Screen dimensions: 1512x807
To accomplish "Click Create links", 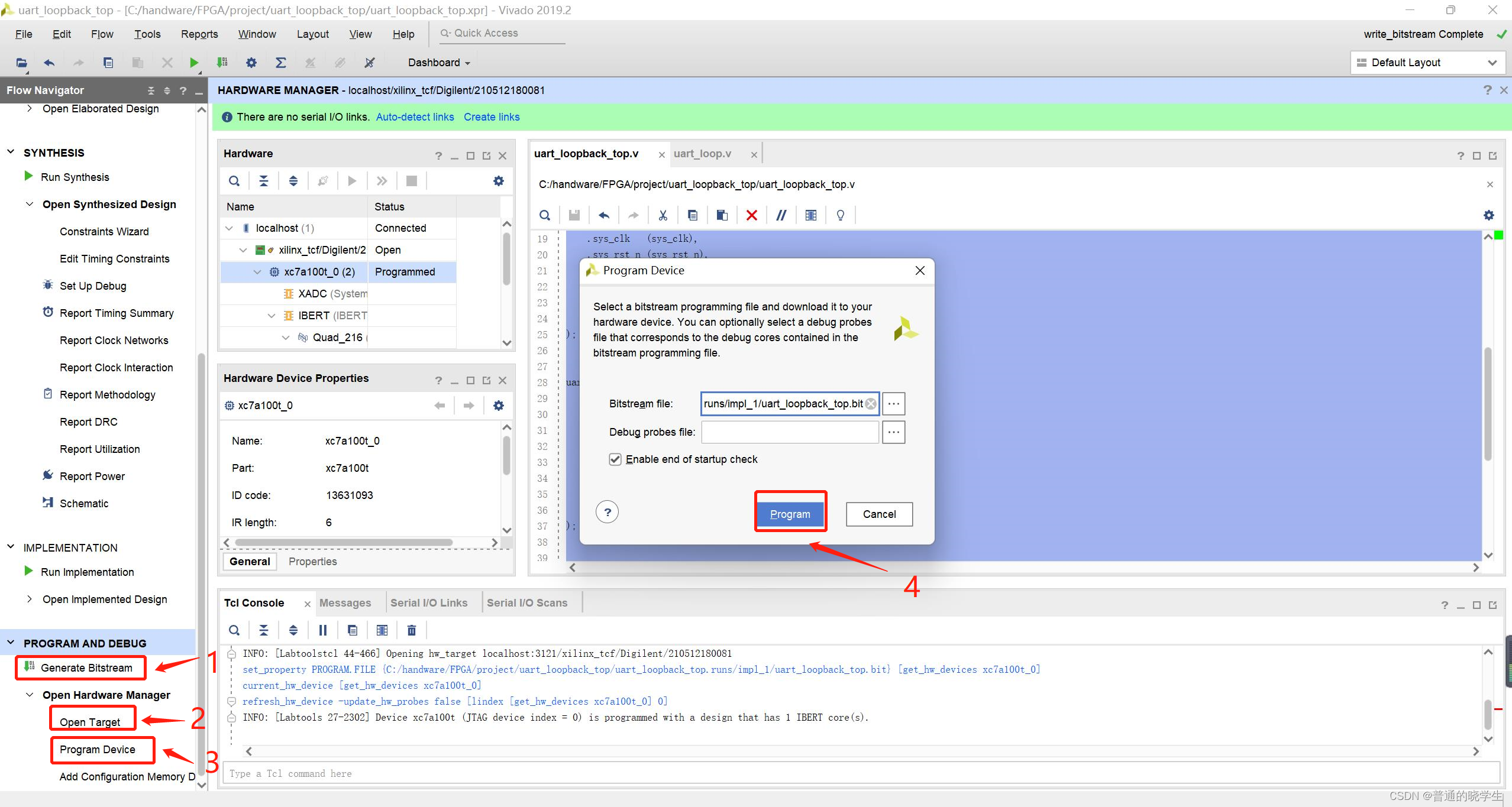I will pos(492,117).
